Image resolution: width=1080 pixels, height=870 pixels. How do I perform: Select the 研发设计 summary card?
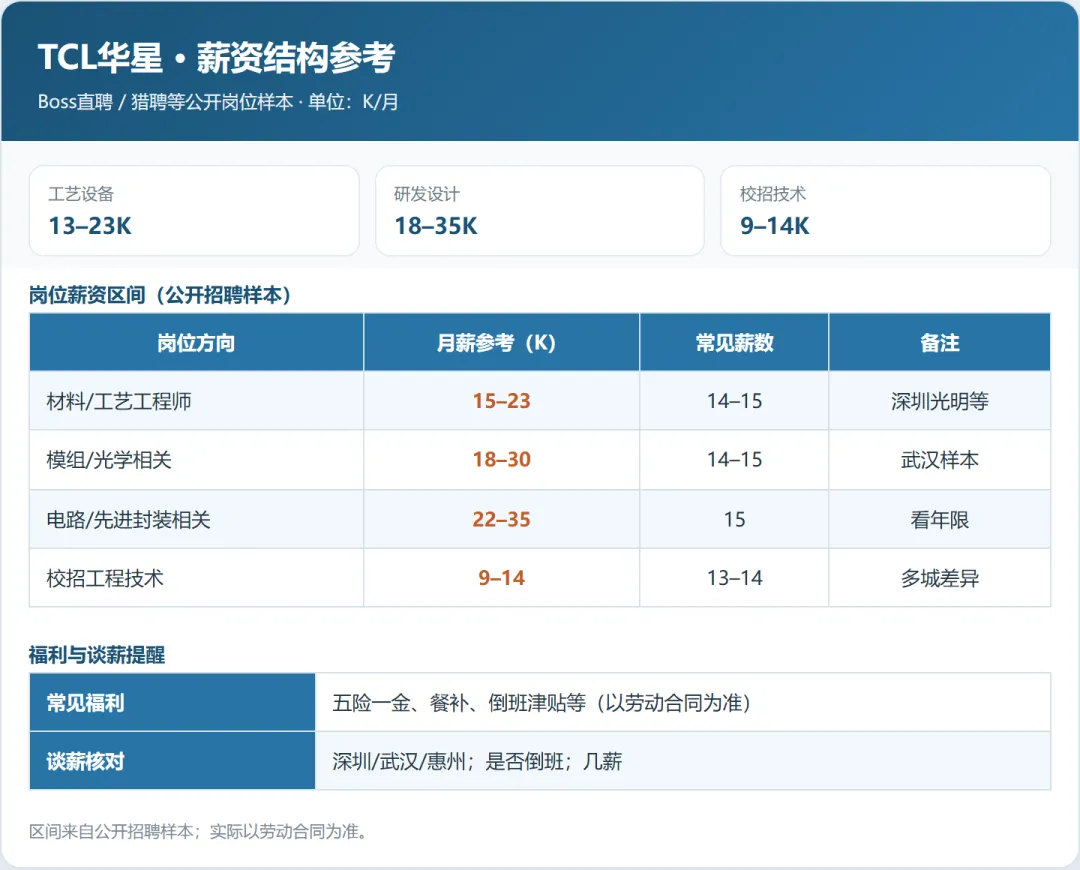point(540,211)
